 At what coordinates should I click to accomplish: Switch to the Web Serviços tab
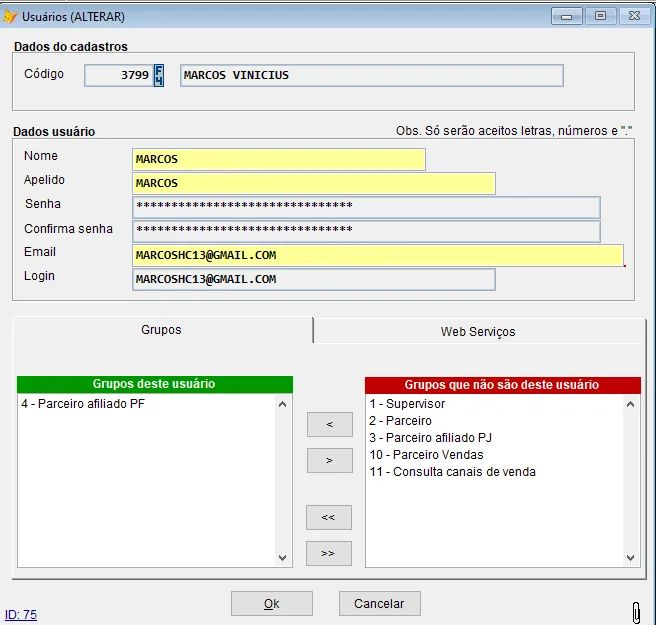tap(478, 331)
